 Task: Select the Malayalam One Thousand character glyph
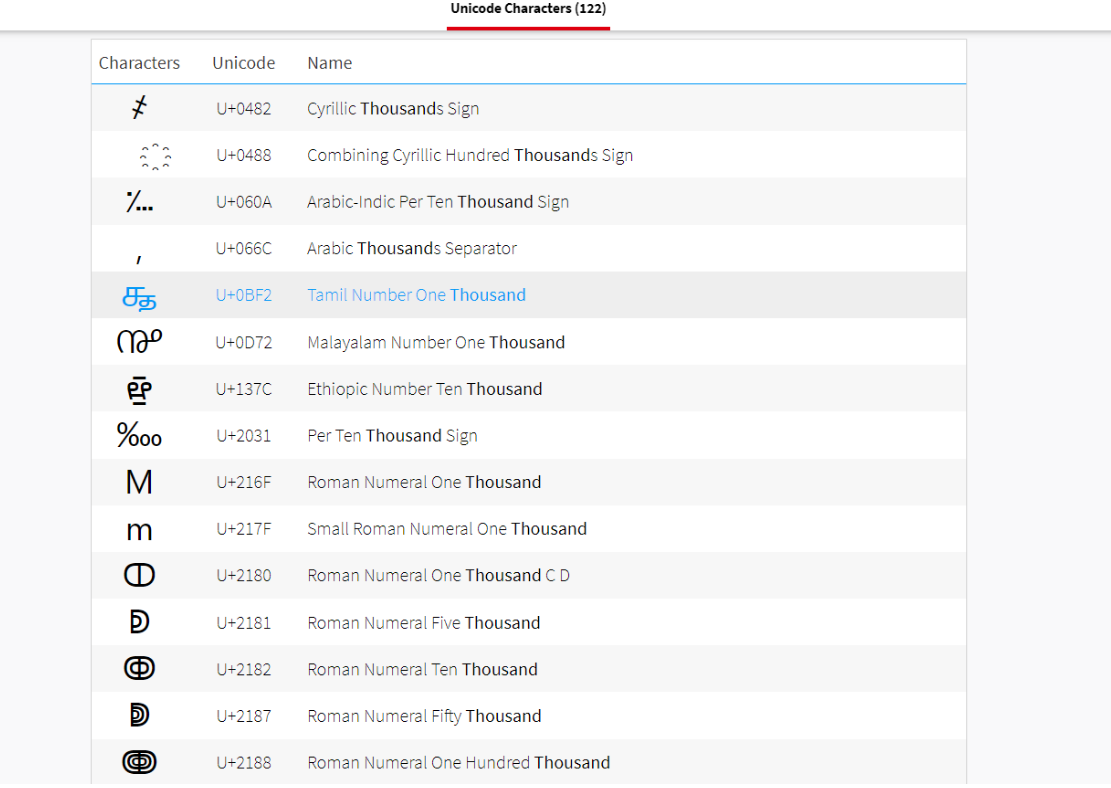(139, 343)
